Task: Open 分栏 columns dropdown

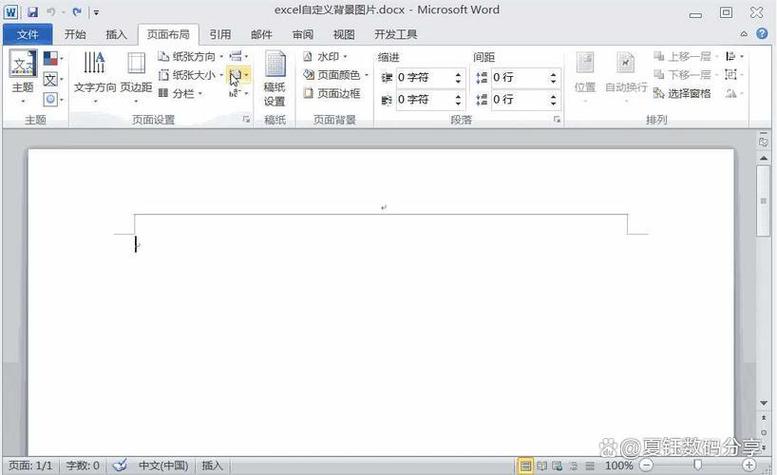Action: point(180,93)
